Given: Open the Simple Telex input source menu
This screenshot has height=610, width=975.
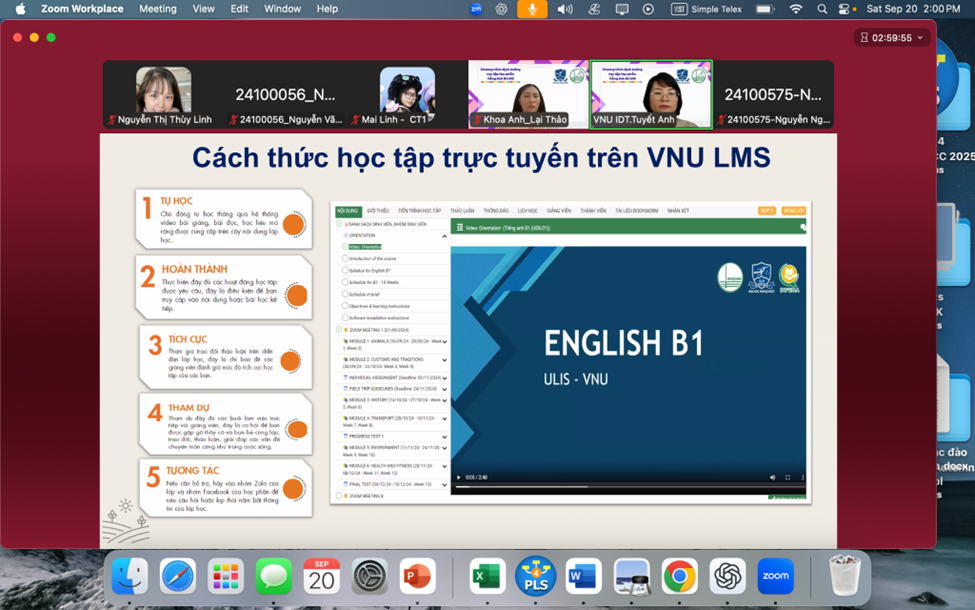Looking at the screenshot, I should (706, 9).
